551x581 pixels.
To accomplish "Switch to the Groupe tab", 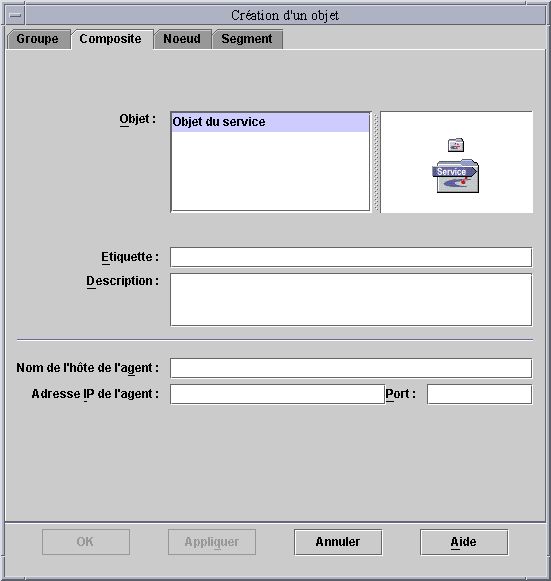I will point(38,39).
